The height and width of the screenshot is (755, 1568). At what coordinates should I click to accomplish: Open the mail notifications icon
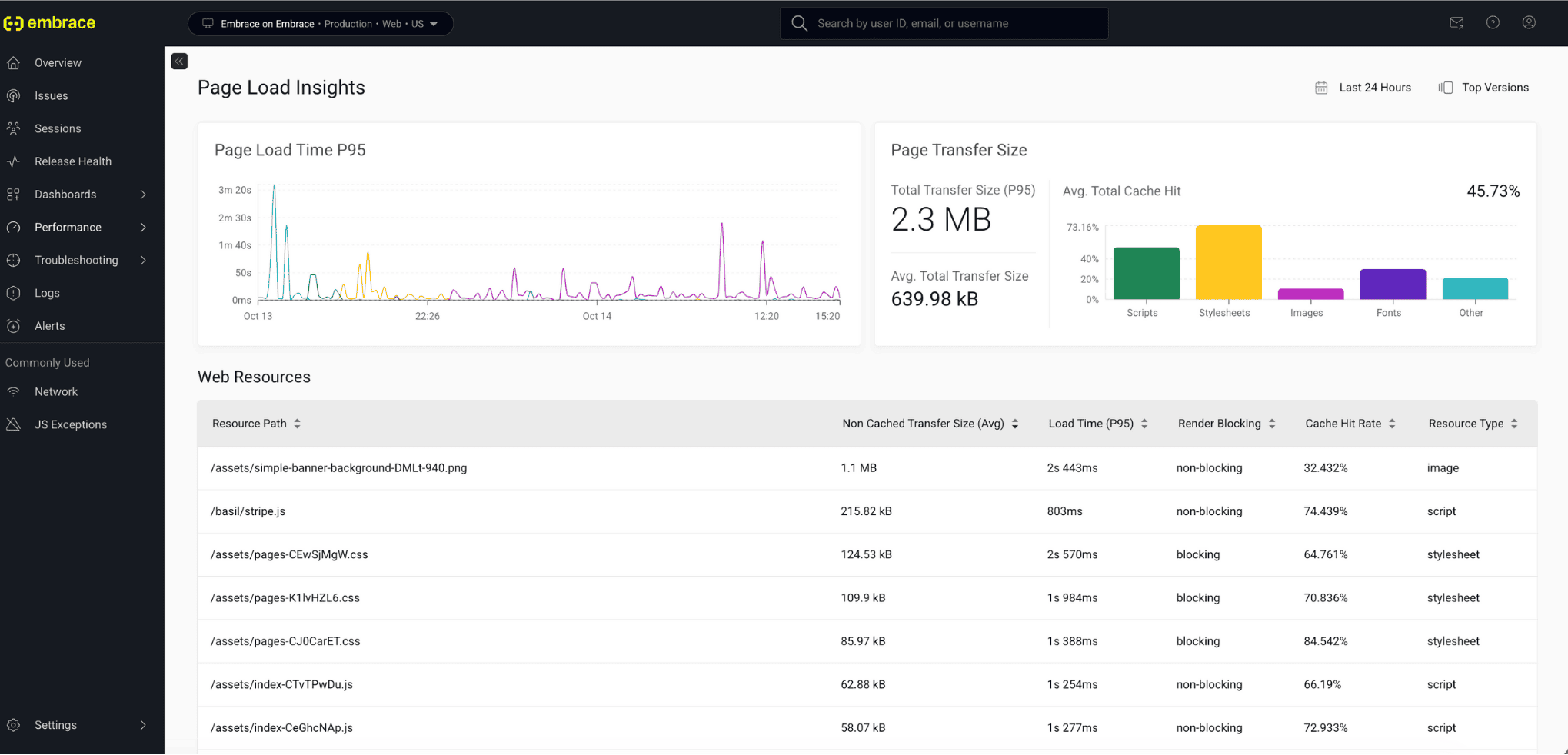(1456, 23)
